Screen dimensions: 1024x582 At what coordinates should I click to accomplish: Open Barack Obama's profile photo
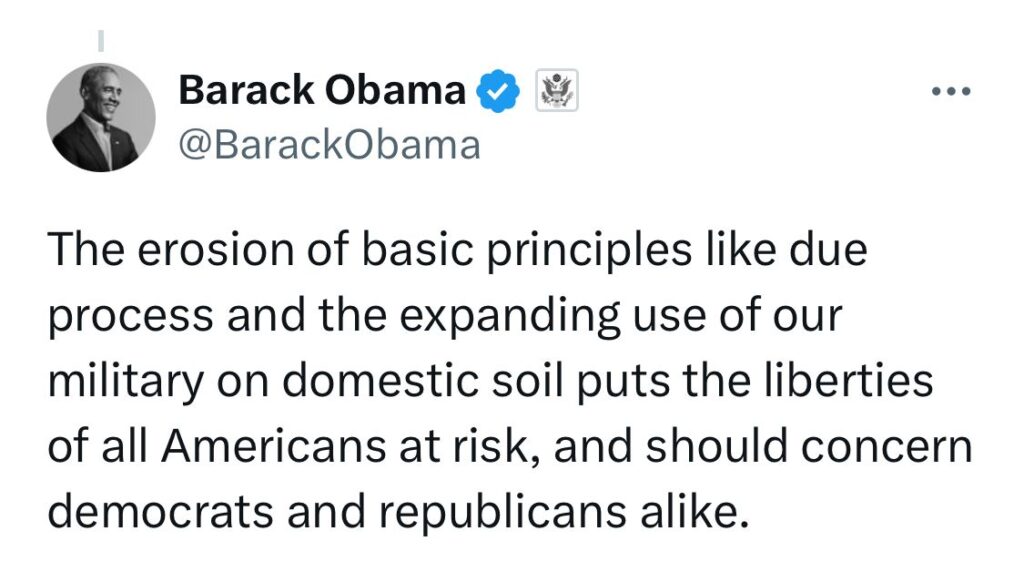tap(101, 118)
